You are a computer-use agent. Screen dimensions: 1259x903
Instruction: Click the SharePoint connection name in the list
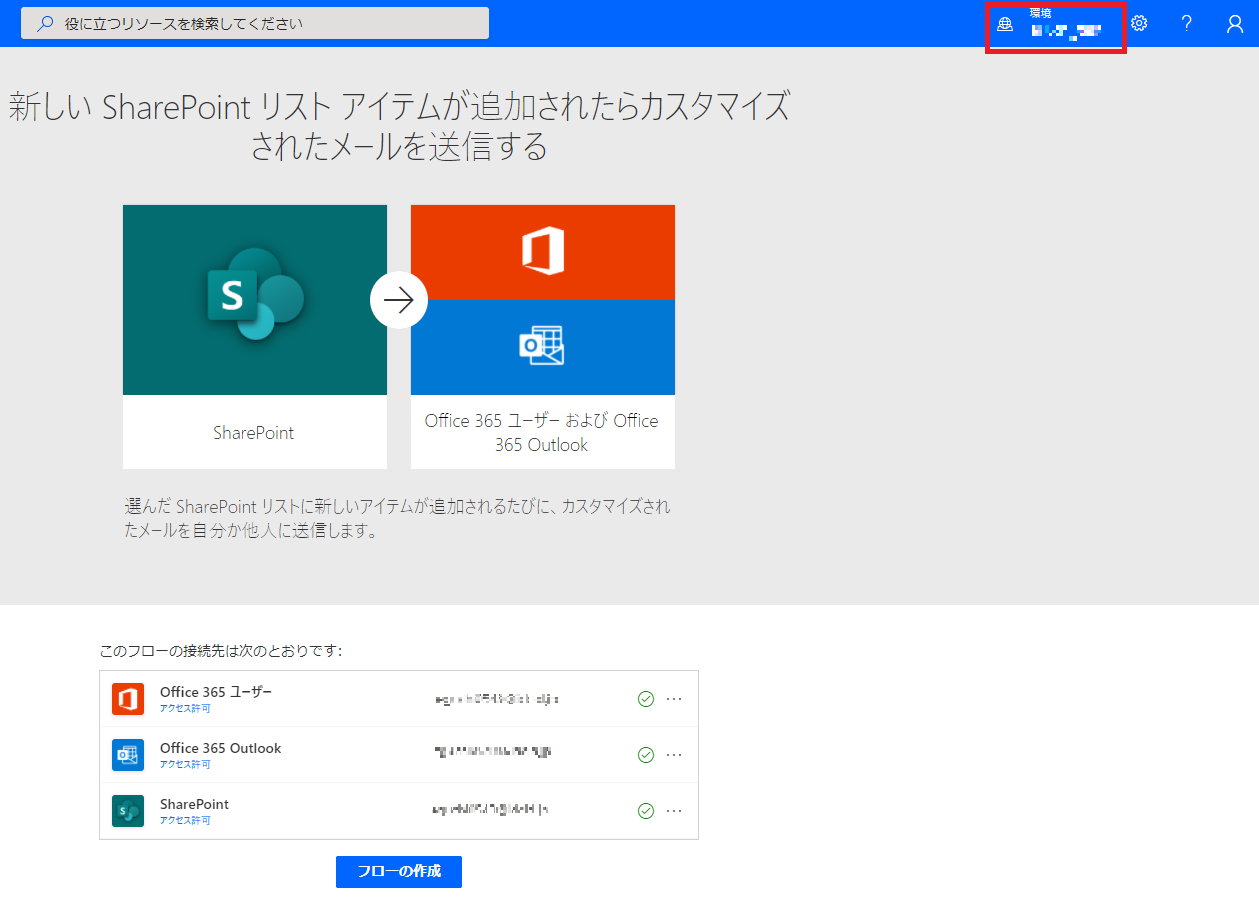click(194, 804)
